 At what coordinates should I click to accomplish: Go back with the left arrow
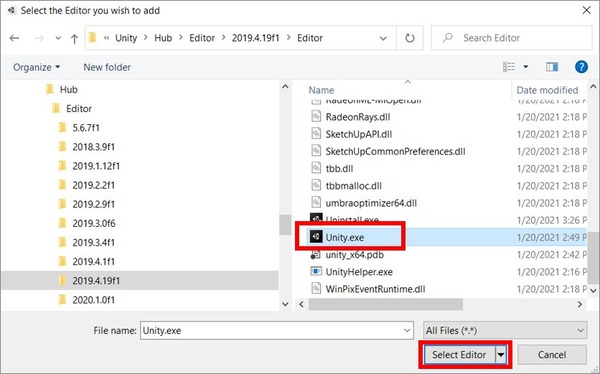point(15,38)
